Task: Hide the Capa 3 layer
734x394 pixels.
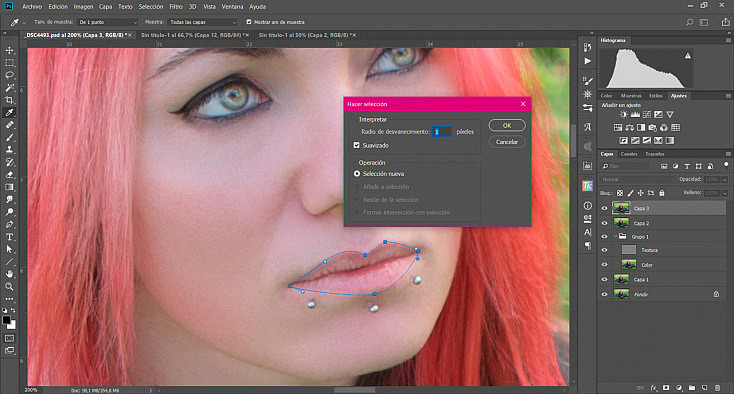Action: 604,209
